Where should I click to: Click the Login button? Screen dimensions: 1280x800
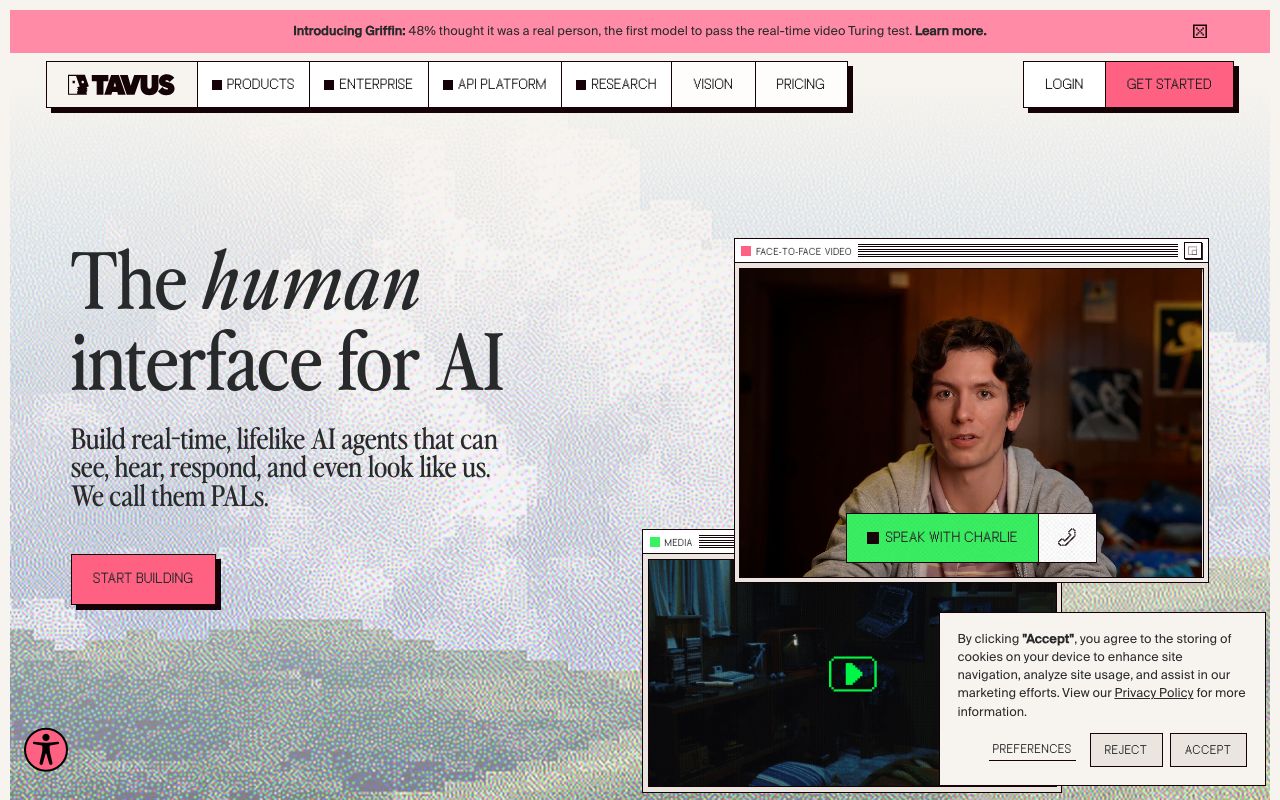coord(1064,84)
